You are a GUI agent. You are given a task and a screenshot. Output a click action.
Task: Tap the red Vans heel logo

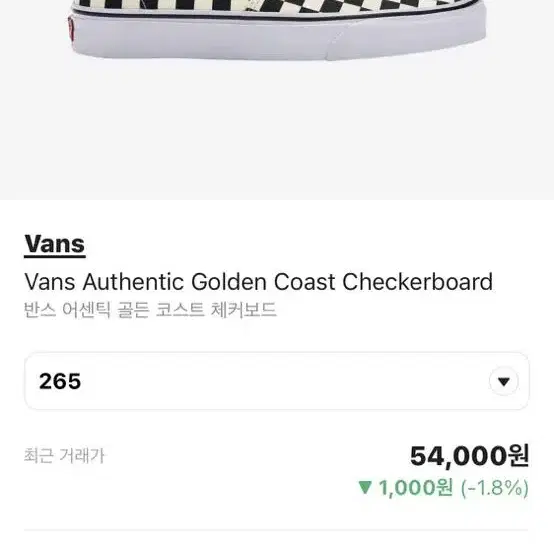pyautogui.click(x=71, y=28)
